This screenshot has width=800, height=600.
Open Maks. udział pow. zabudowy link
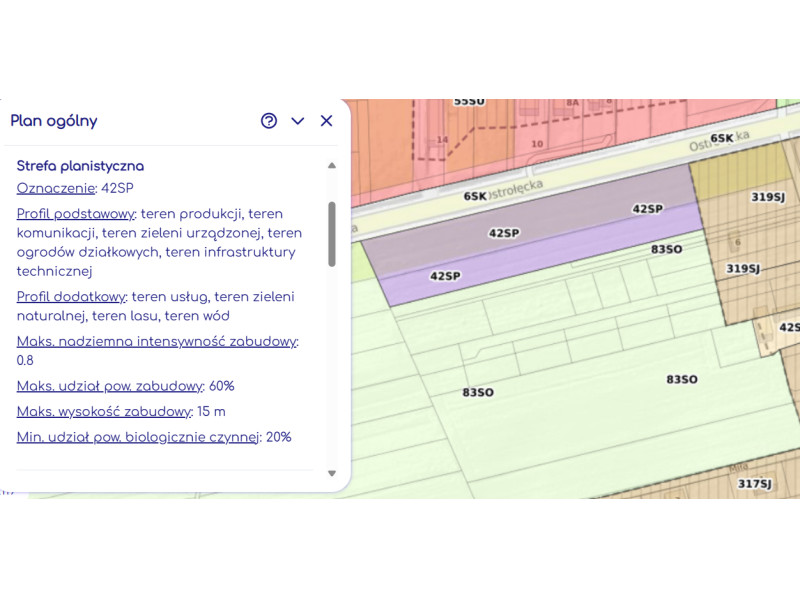(110, 386)
